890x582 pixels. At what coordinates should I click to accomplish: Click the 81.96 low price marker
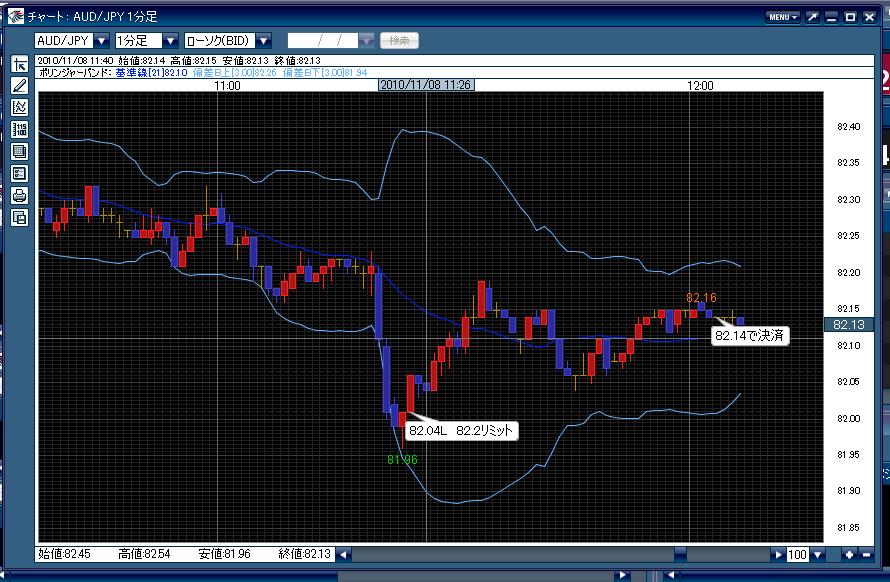[402, 459]
